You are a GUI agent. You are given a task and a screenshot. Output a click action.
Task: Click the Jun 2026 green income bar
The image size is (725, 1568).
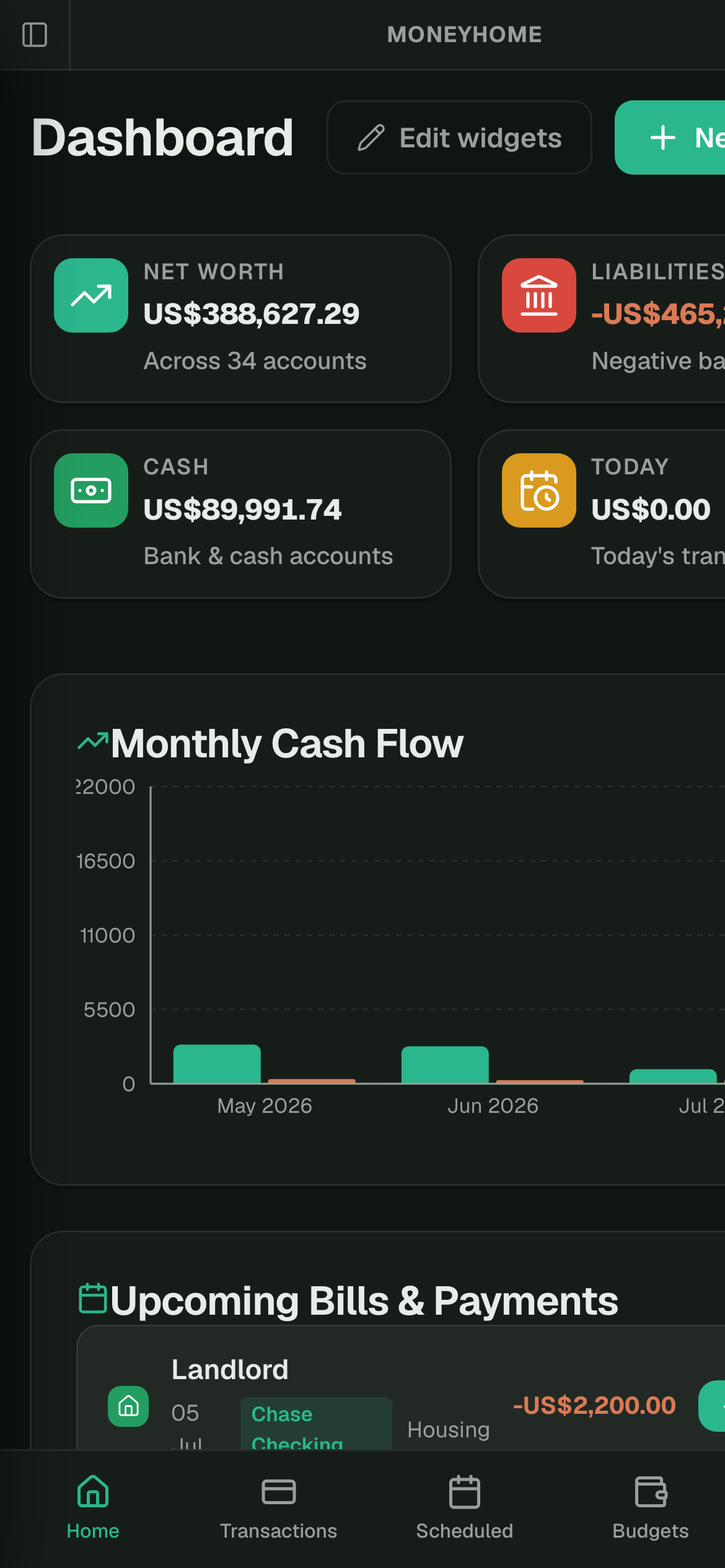(x=445, y=1065)
